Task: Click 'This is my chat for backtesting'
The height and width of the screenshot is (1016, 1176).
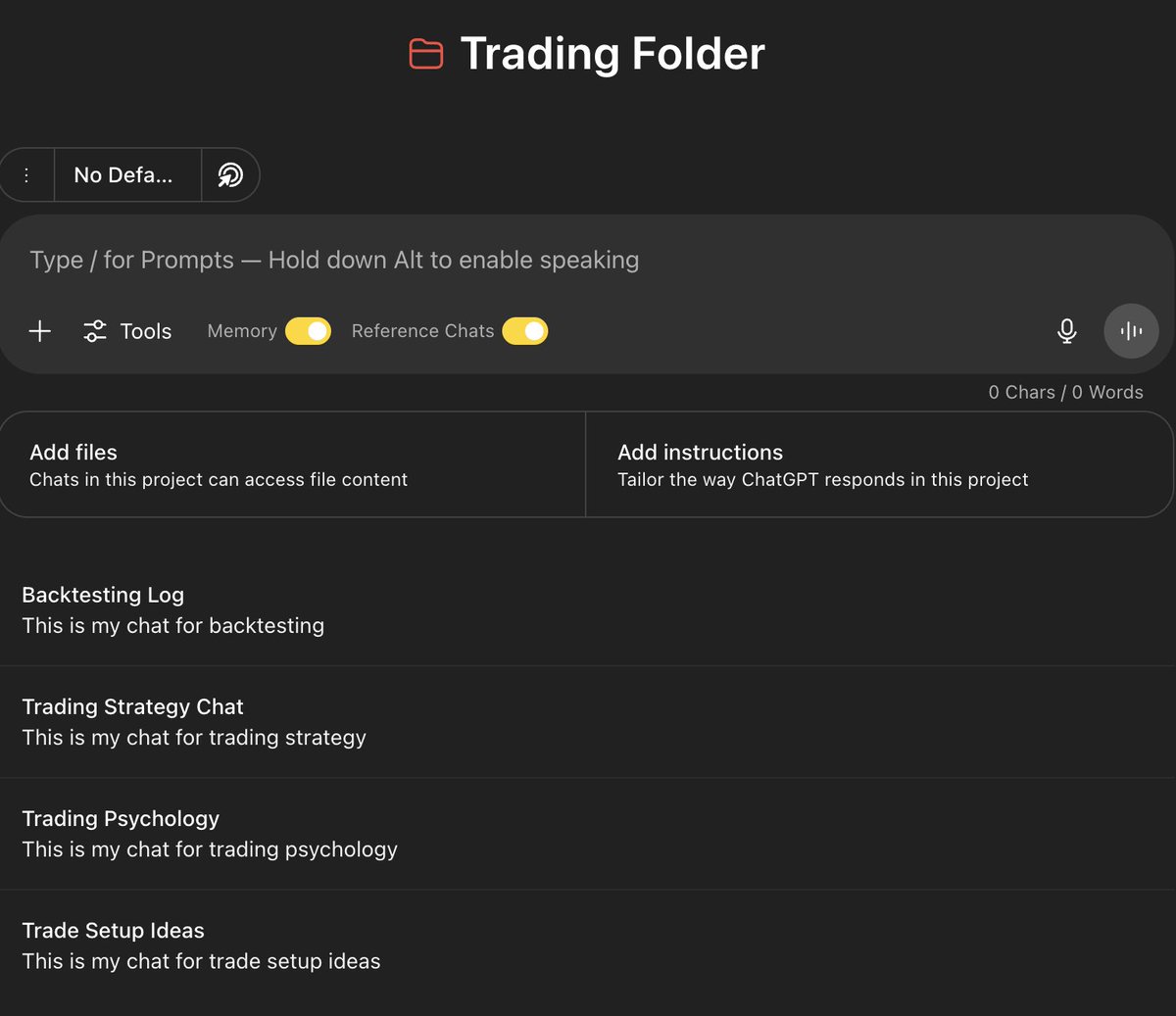Action: pyautogui.click(x=173, y=626)
